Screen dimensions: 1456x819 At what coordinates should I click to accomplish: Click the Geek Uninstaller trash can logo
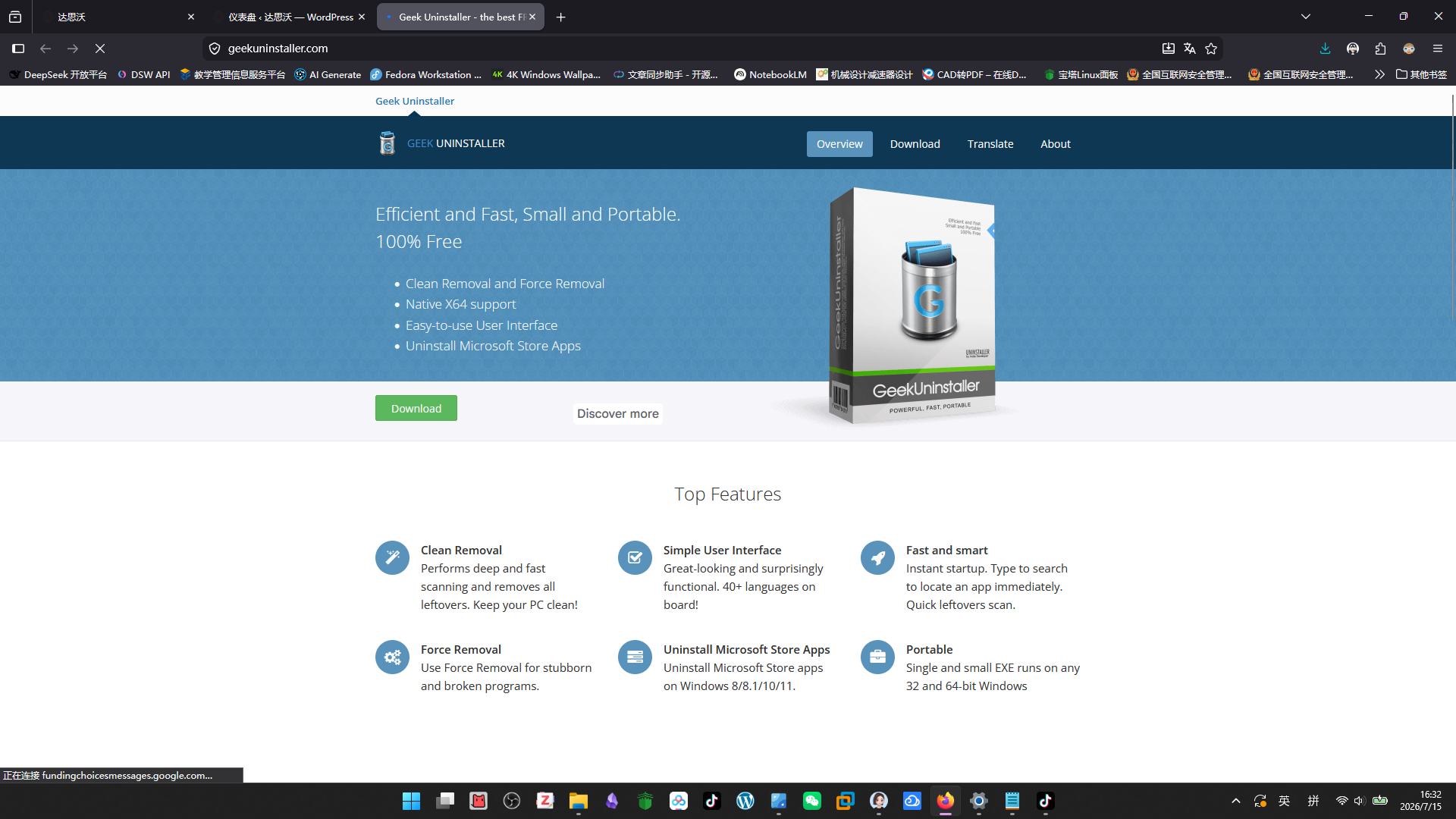388,143
